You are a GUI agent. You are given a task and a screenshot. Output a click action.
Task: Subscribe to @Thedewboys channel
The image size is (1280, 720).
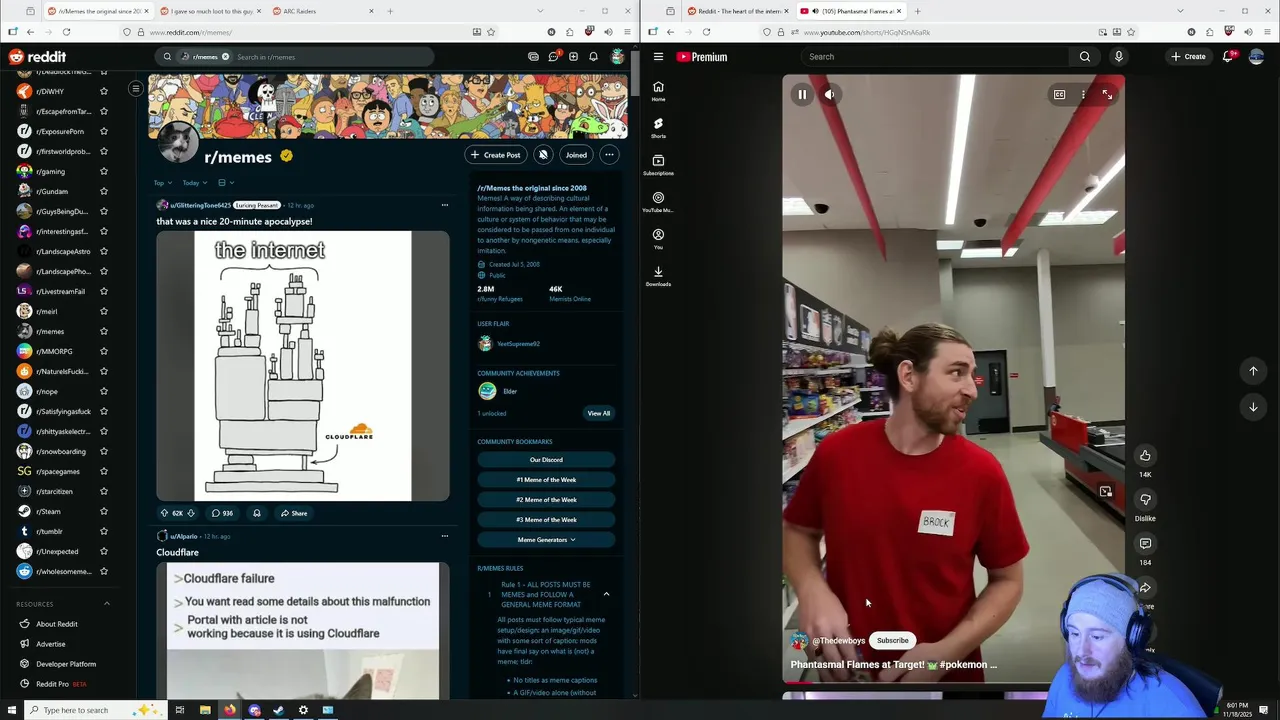893,641
